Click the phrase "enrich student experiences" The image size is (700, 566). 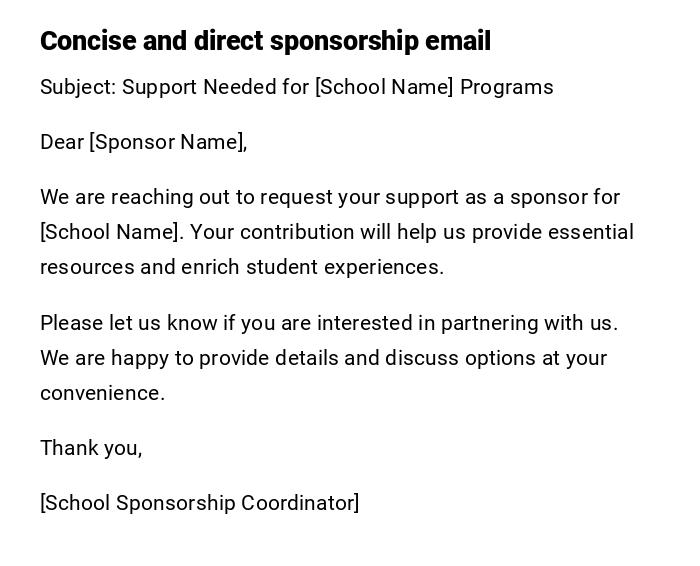point(312,267)
